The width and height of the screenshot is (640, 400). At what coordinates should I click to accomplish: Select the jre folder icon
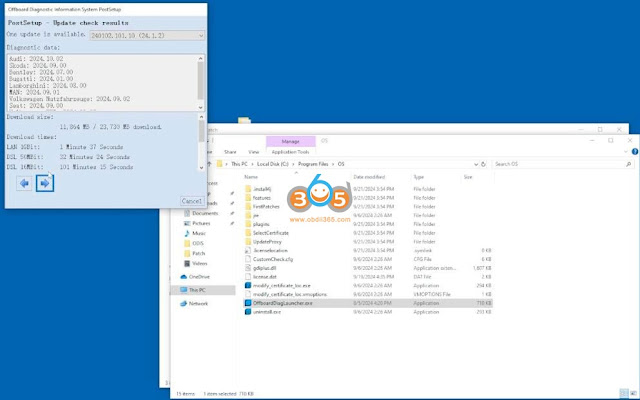pos(248,216)
